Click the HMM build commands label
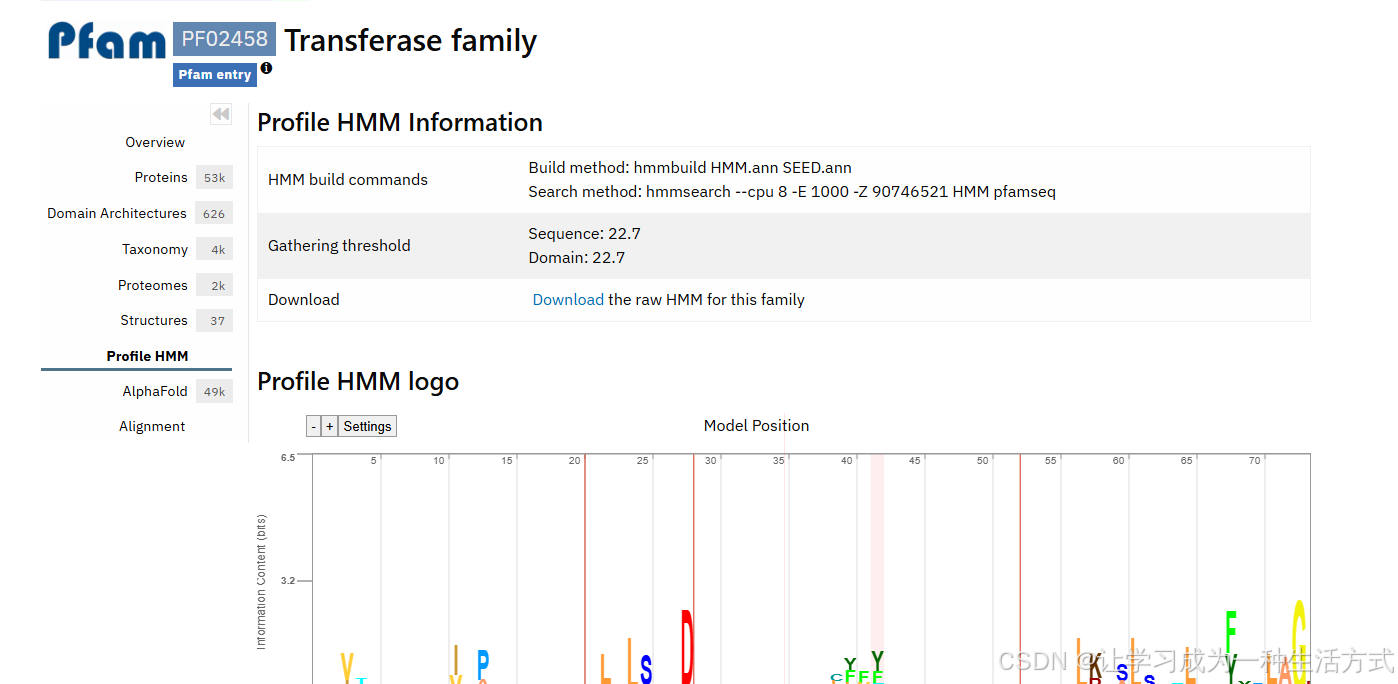This screenshot has width=1398, height=684. [x=348, y=180]
